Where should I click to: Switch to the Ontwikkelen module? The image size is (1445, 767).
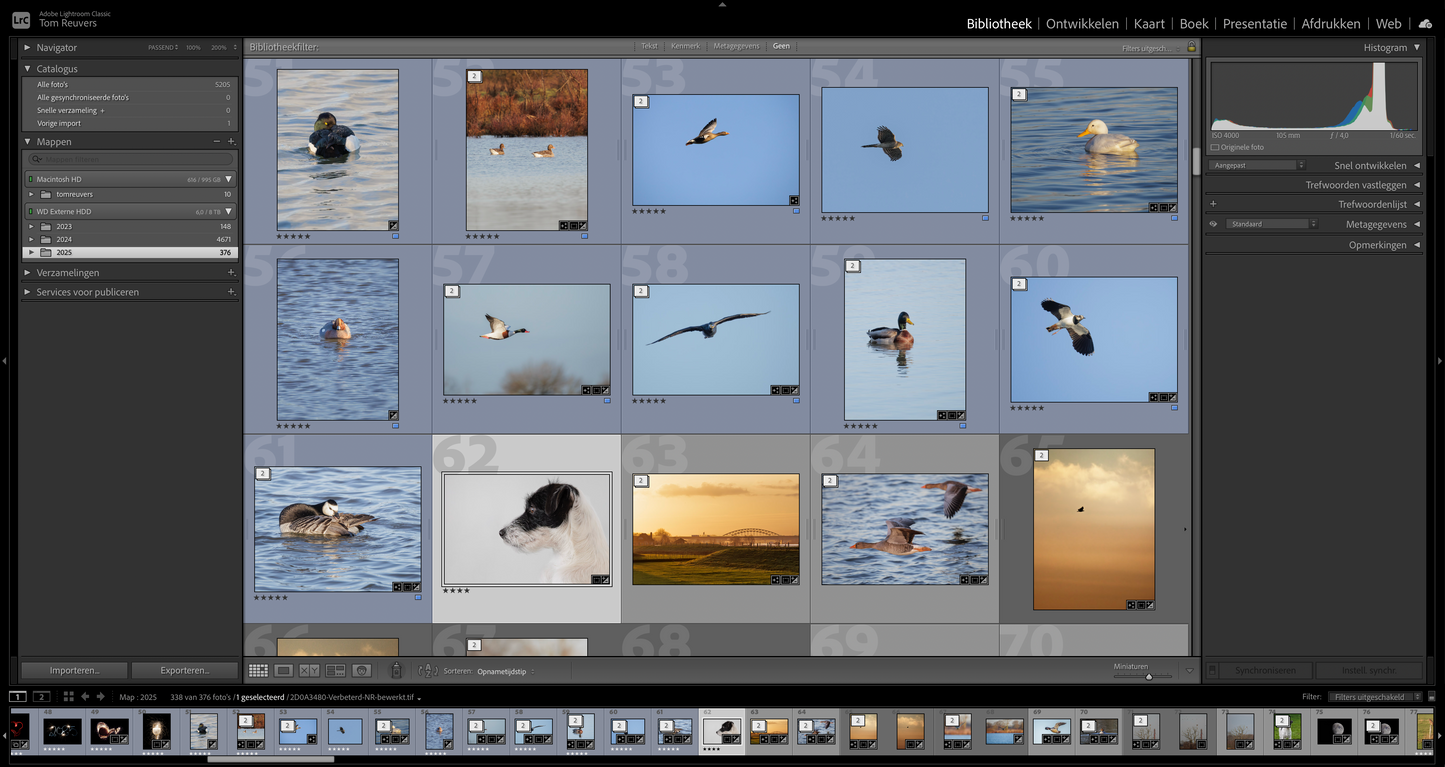1082,24
